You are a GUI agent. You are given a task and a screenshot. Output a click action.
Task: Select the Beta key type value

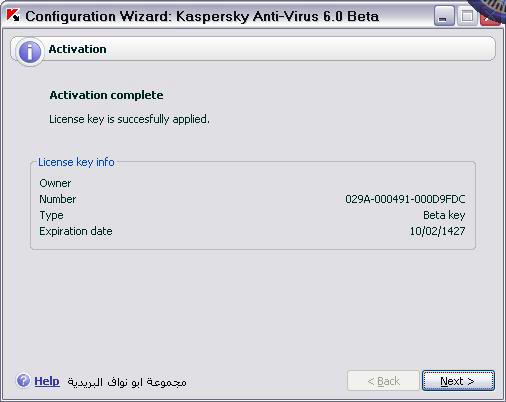coord(444,215)
